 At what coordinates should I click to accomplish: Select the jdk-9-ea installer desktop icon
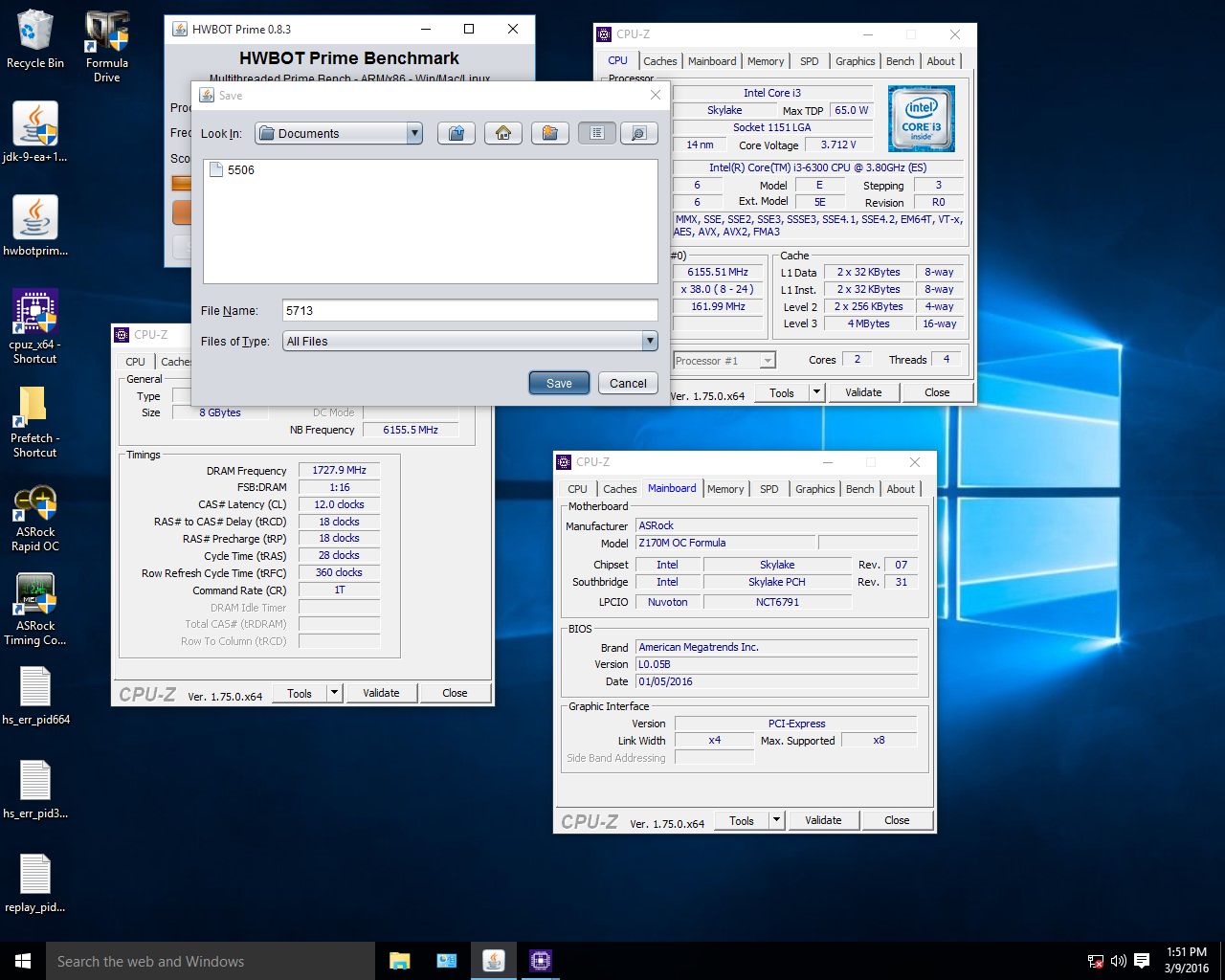[35, 132]
